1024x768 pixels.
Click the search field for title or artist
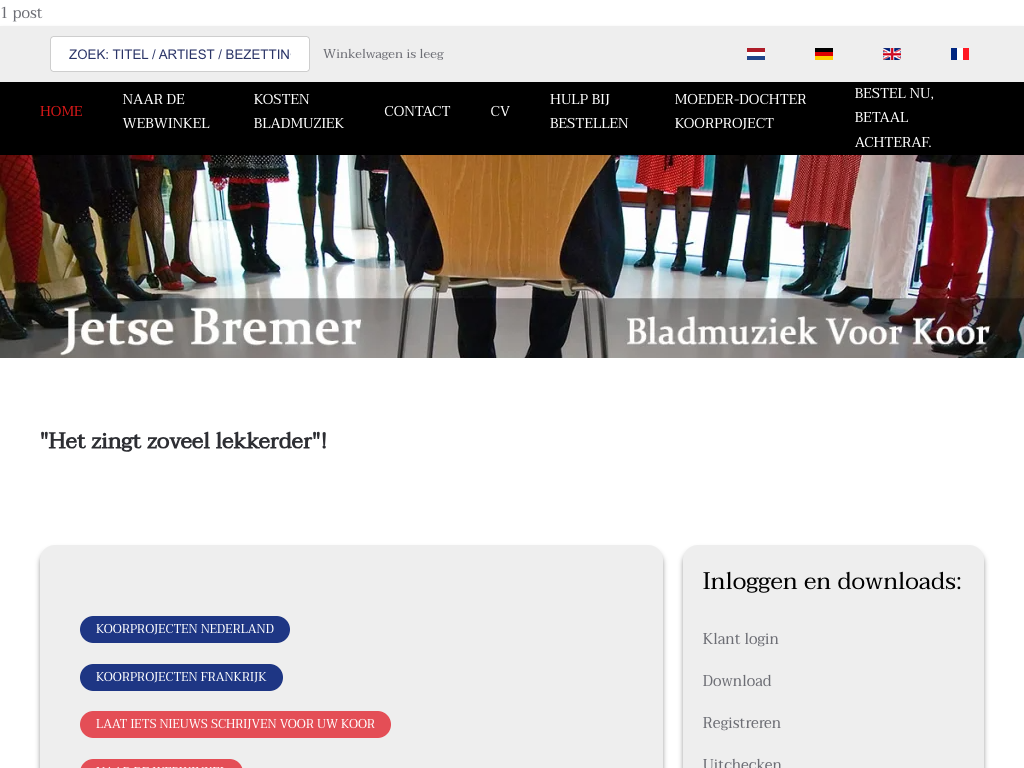(180, 54)
